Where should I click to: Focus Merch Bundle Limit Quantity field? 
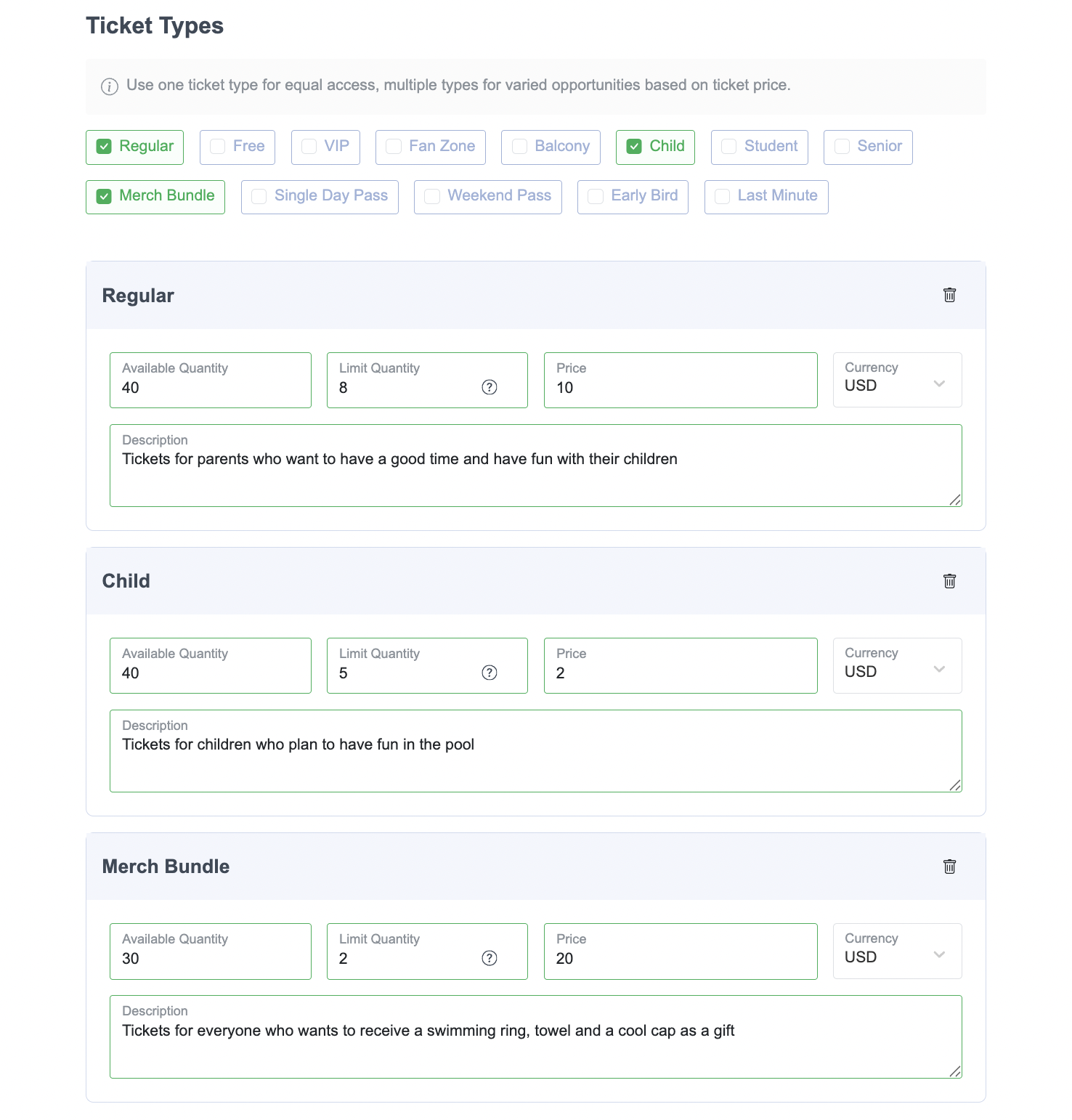coord(427,951)
